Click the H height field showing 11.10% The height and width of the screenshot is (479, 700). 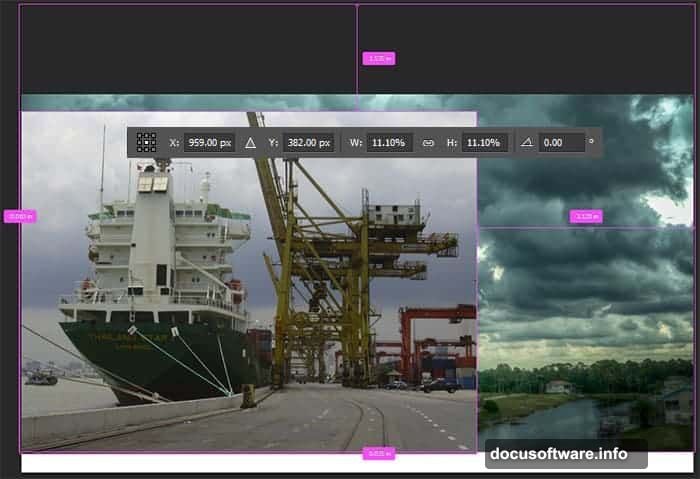[x=485, y=143]
